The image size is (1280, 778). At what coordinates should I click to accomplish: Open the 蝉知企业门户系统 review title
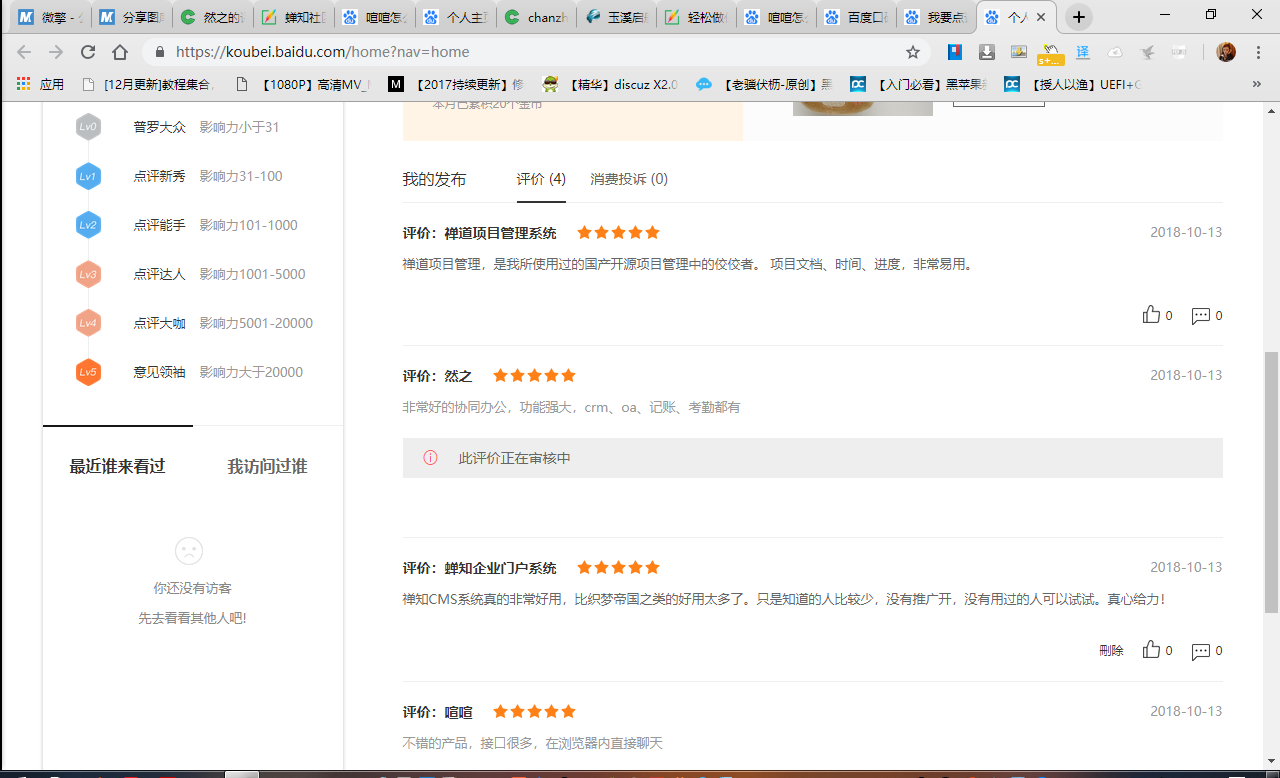(x=500, y=568)
